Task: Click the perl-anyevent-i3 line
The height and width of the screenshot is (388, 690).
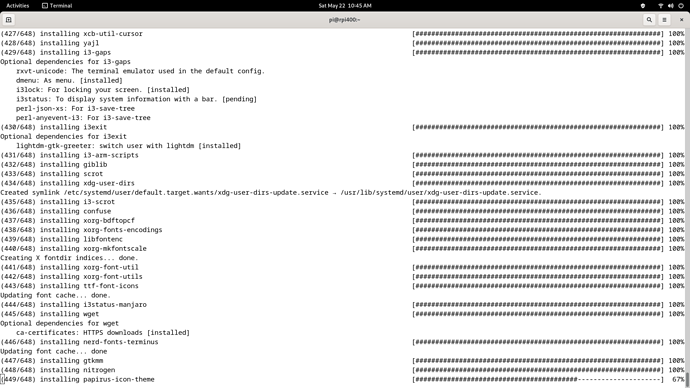Action: tap(83, 118)
